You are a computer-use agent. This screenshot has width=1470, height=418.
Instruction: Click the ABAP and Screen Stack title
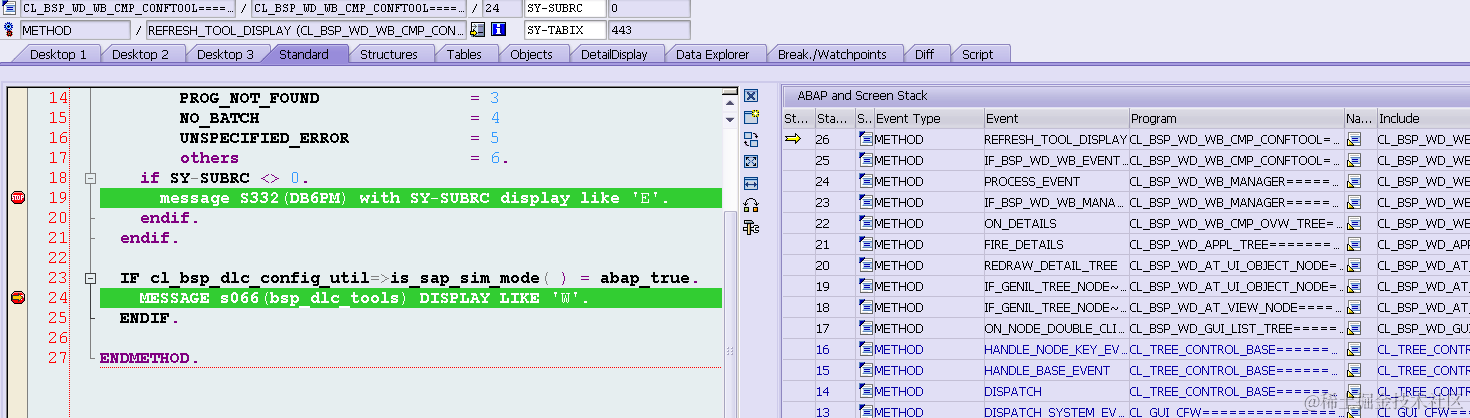(x=862, y=96)
